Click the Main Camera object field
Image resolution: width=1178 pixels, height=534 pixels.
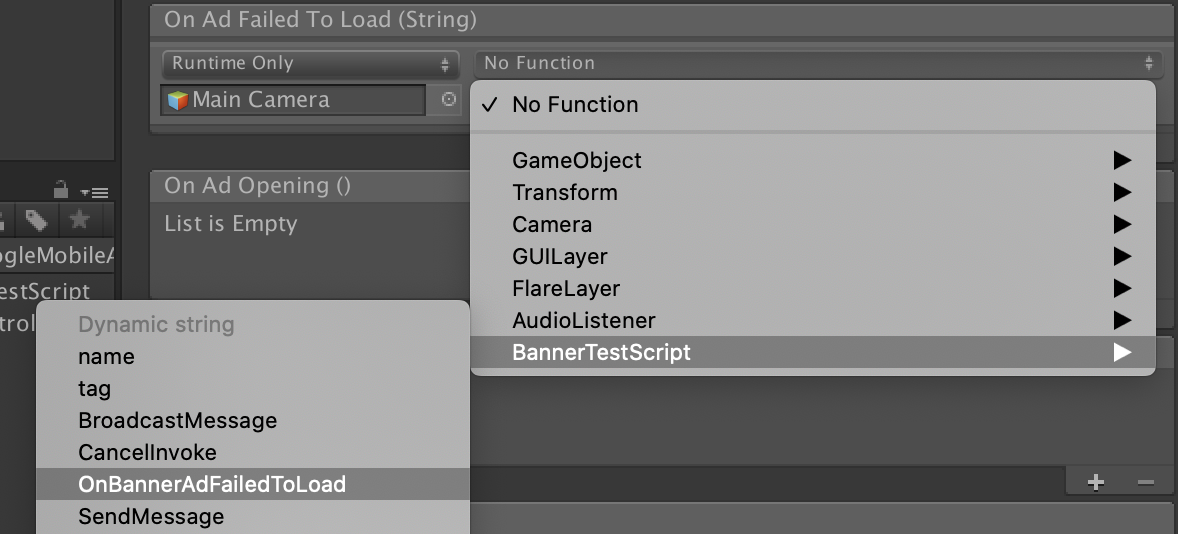295,100
